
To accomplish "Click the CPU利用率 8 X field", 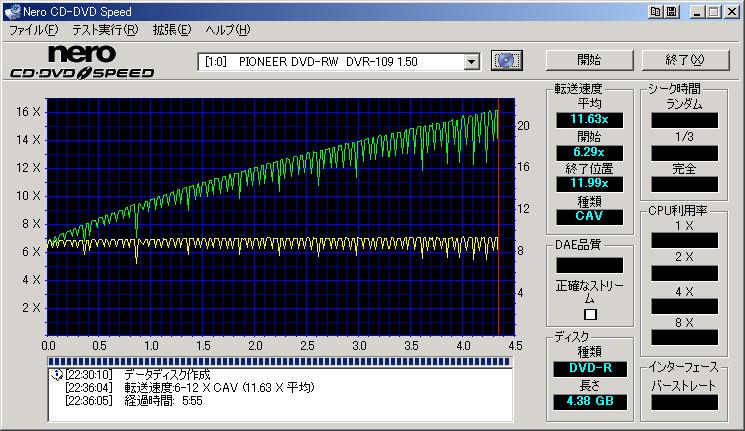I will coord(684,337).
